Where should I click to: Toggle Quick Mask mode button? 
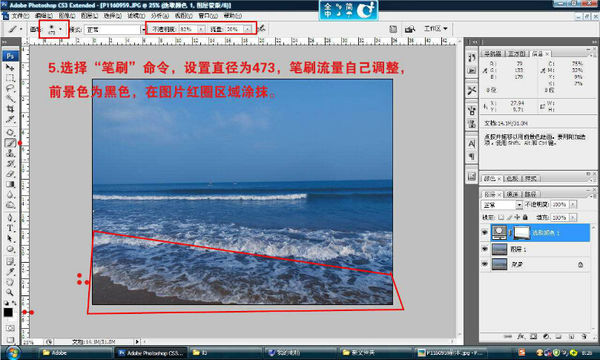tap(10, 328)
